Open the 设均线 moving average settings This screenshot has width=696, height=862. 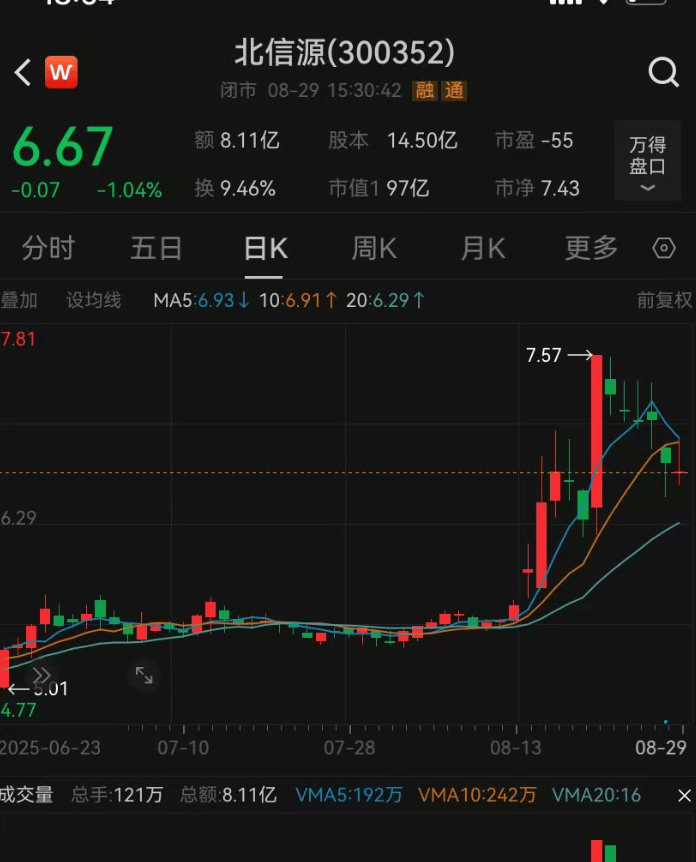coord(93,300)
